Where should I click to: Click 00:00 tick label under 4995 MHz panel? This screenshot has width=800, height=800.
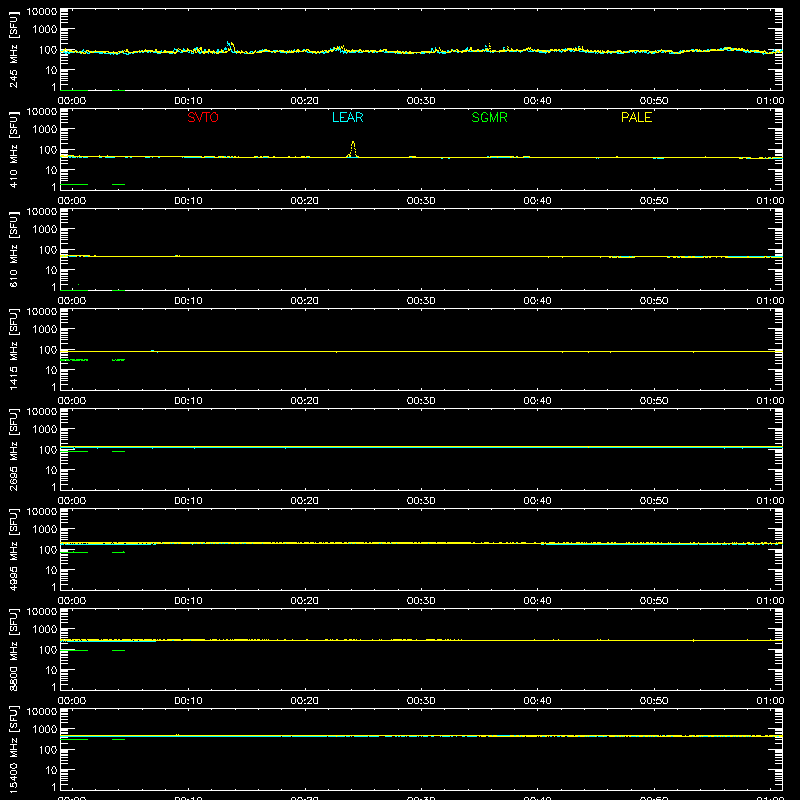(x=72, y=601)
